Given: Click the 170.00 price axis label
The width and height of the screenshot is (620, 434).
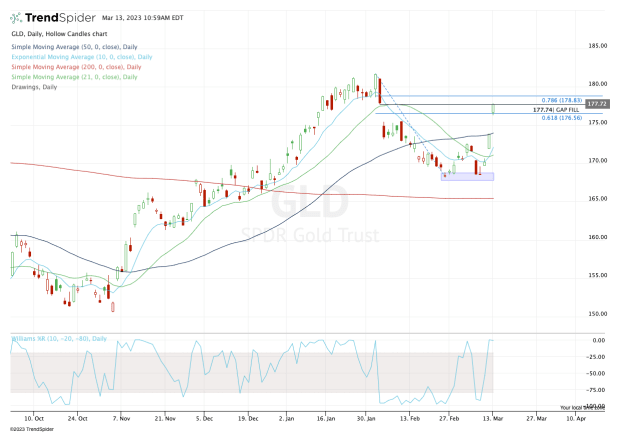Looking at the screenshot, I should (x=597, y=160).
